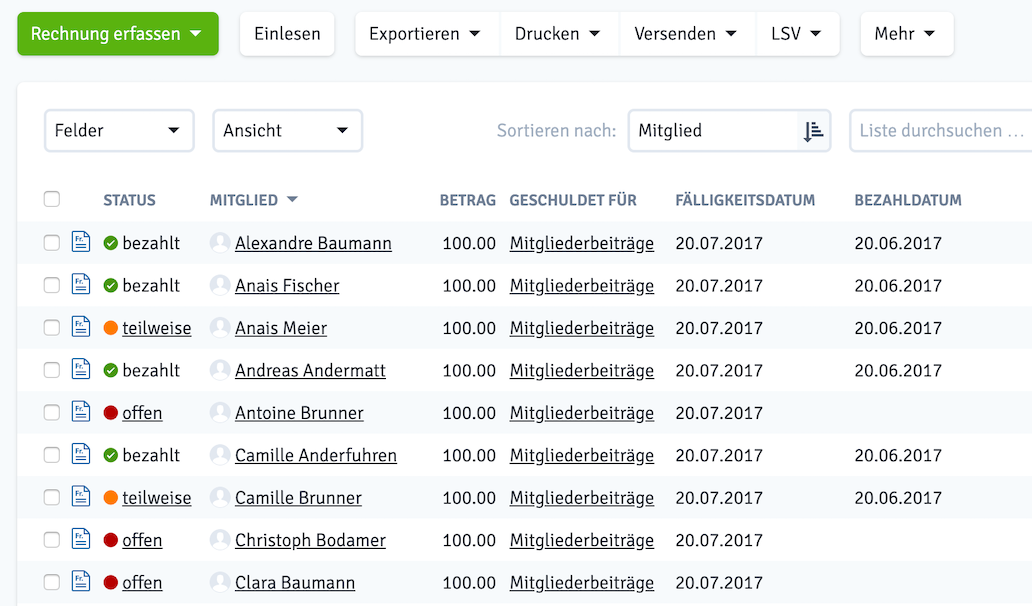This screenshot has width=1032, height=606.
Task: Select the checkbox next to Camille Anderfuhren
Action: (52, 455)
